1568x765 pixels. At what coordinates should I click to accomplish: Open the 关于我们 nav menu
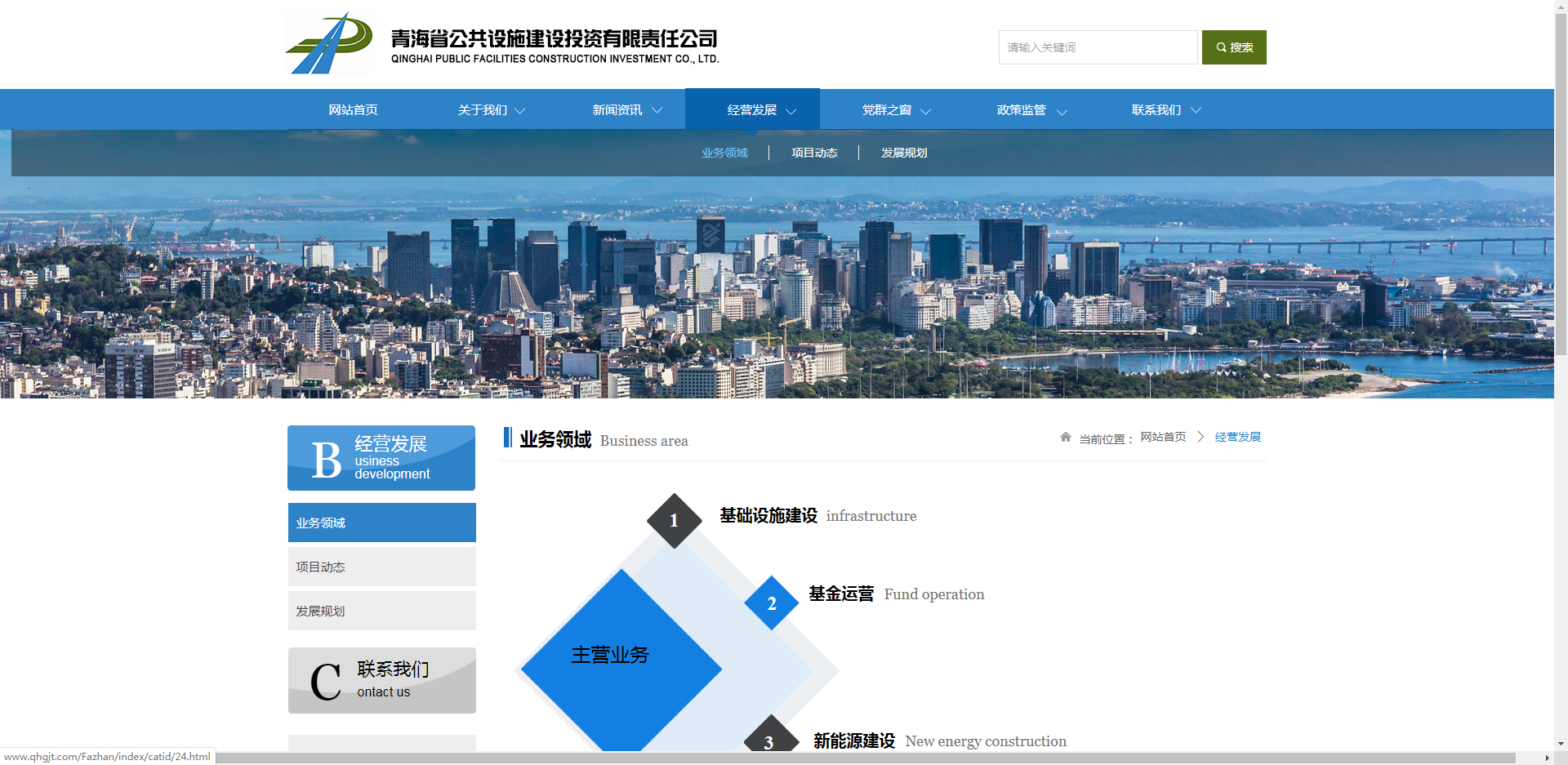[x=483, y=110]
